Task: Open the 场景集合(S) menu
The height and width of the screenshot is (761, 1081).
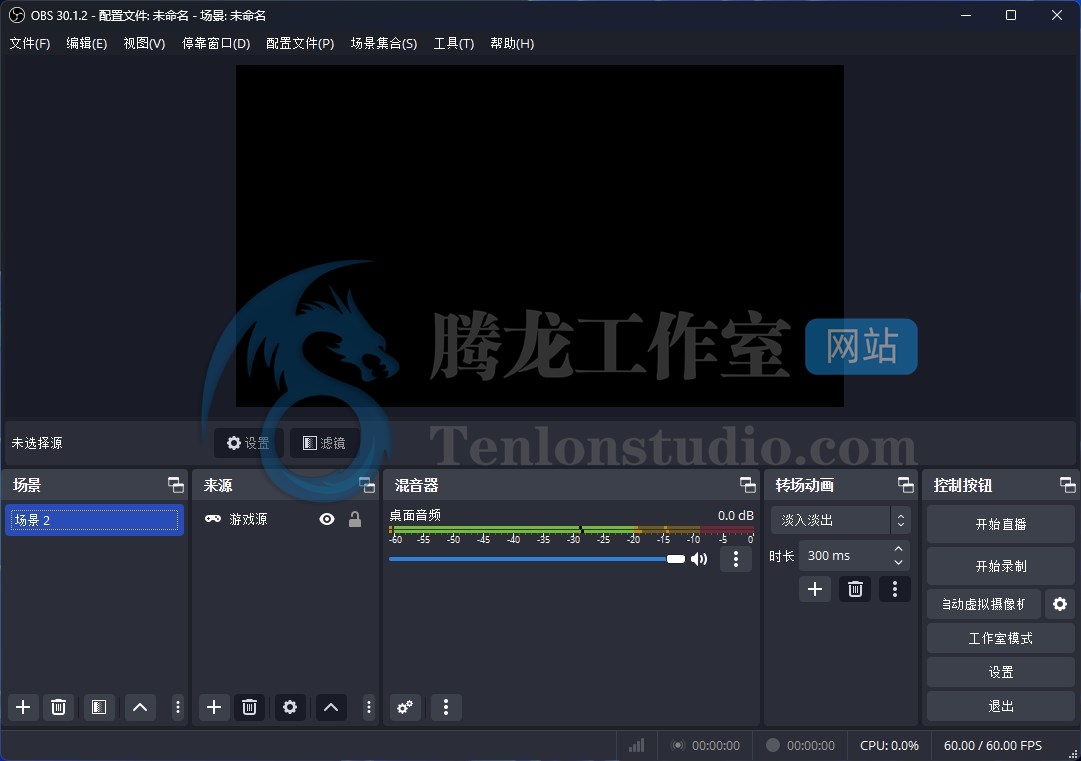Action: (384, 43)
